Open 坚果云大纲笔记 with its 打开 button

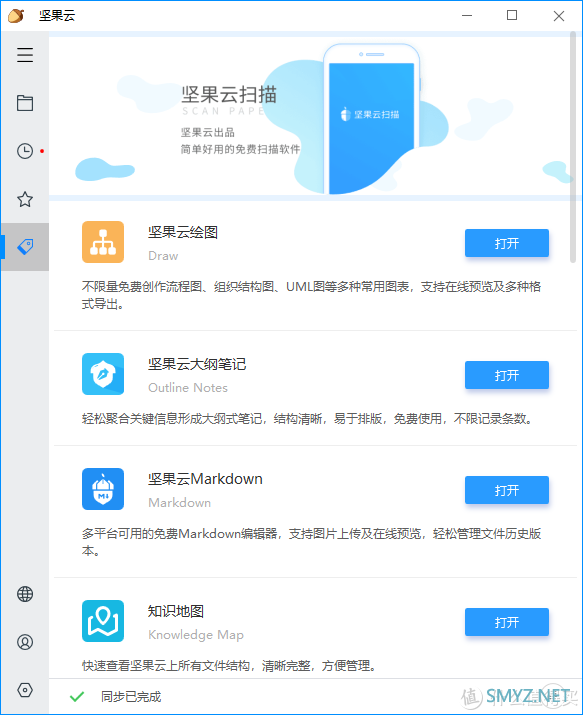pyautogui.click(x=506, y=375)
